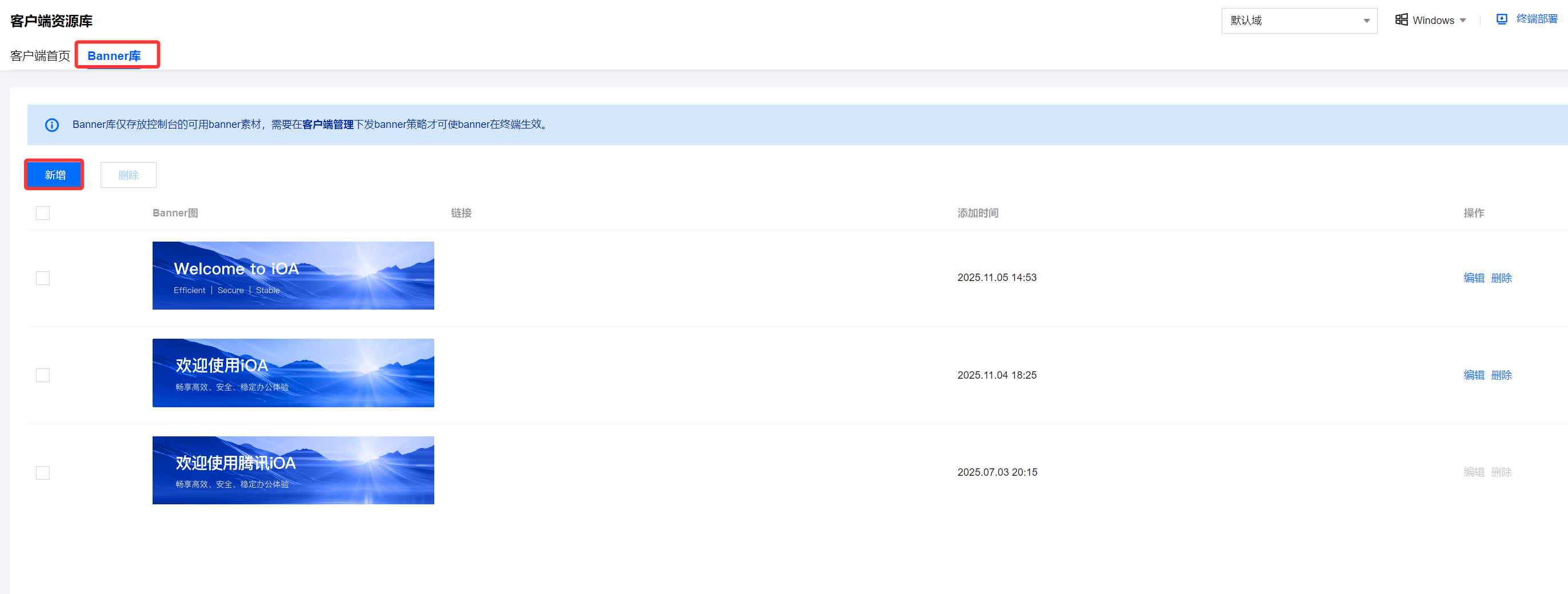Click the date 2025.11.05 14:53
The width and height of the screenshot is (1568, 594).
coord(997,278)
